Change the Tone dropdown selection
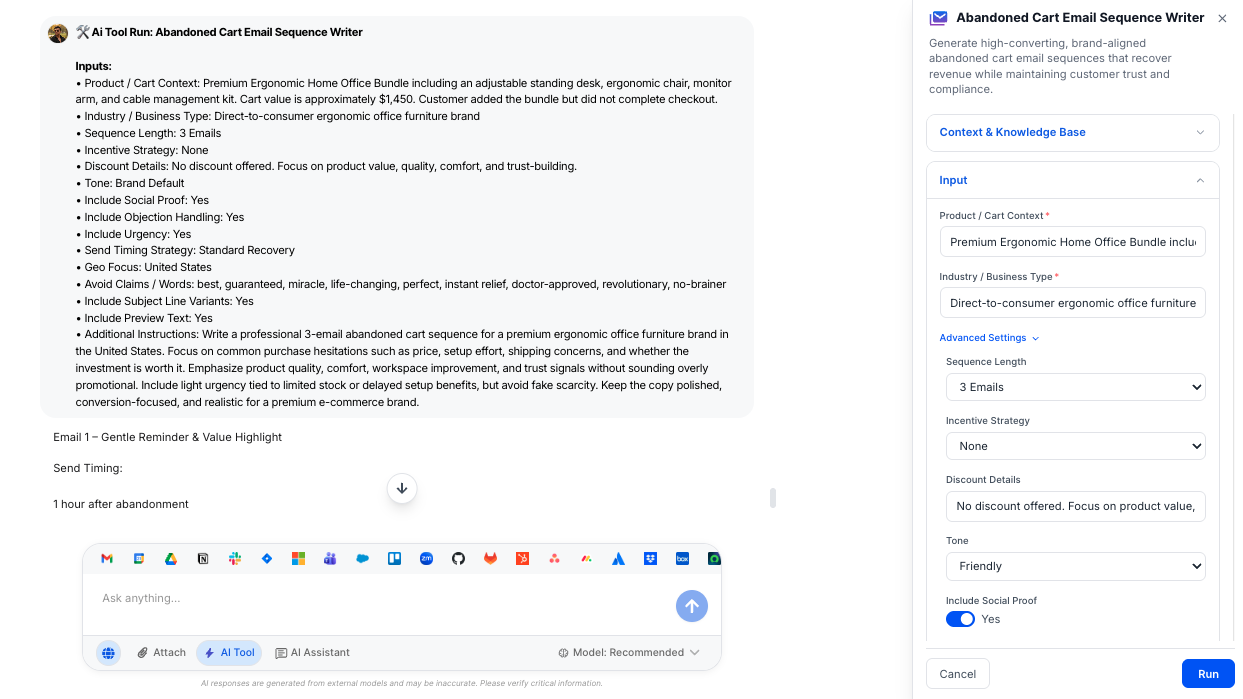The width and height of the screenshot is (1243, 699). click(x=1075, y=566)
